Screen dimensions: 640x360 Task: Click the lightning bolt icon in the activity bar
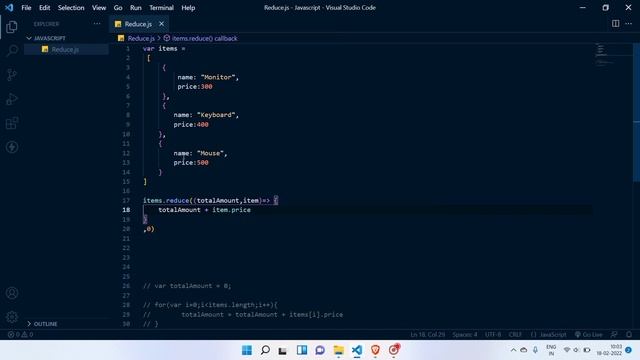(x=12, y=147)
